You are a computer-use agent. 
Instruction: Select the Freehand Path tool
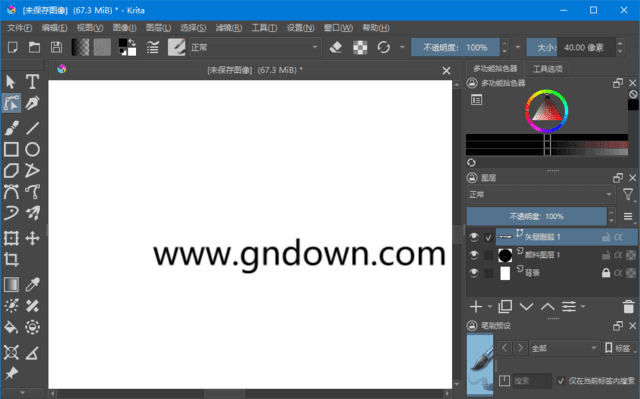click(32, 192)
